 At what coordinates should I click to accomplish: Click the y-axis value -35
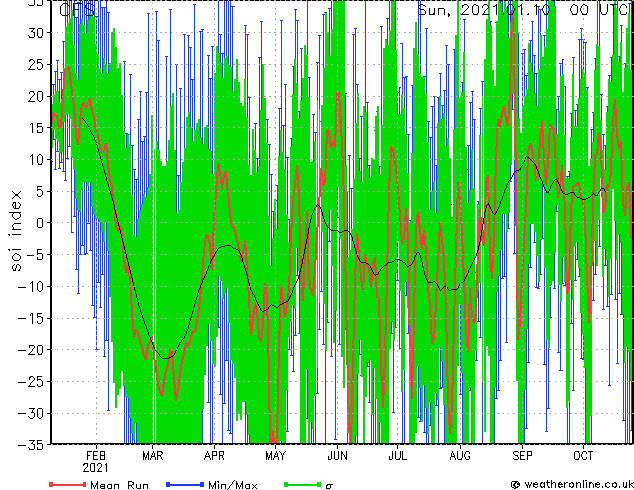point(31,445)
